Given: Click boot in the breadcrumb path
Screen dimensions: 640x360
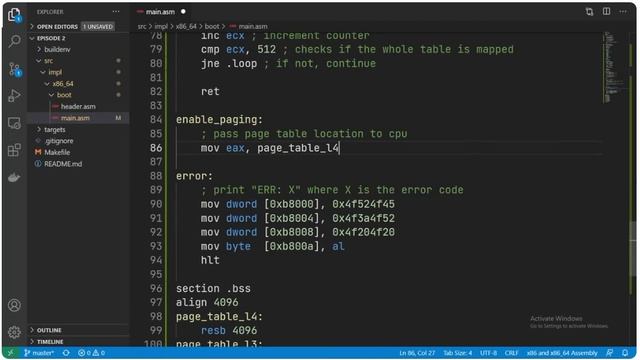Looking at the screenshot, I should coord(211,27).
